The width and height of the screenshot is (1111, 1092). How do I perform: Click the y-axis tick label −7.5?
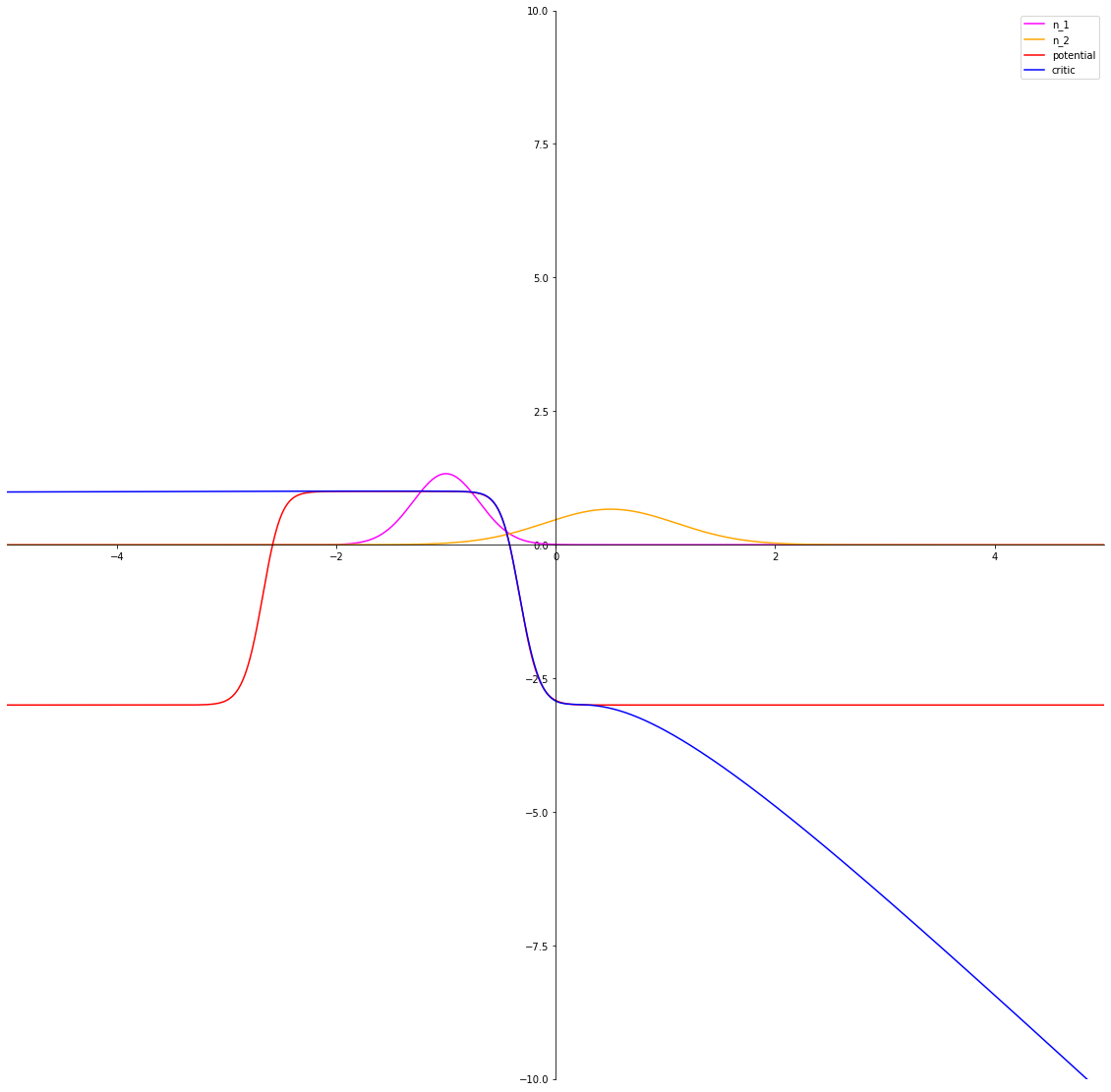coord(537,947)
